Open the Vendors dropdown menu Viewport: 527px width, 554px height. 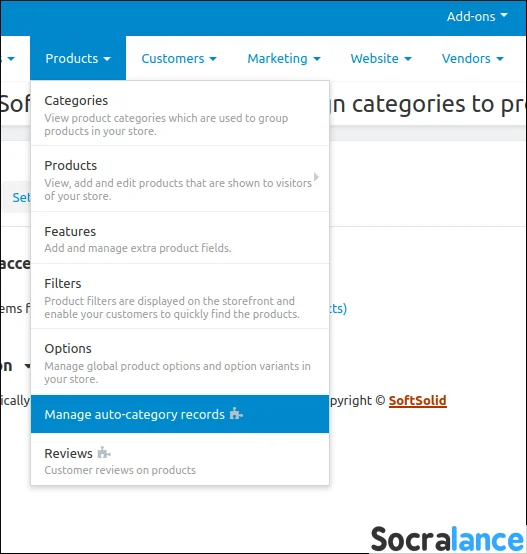[x=472, y=58]
